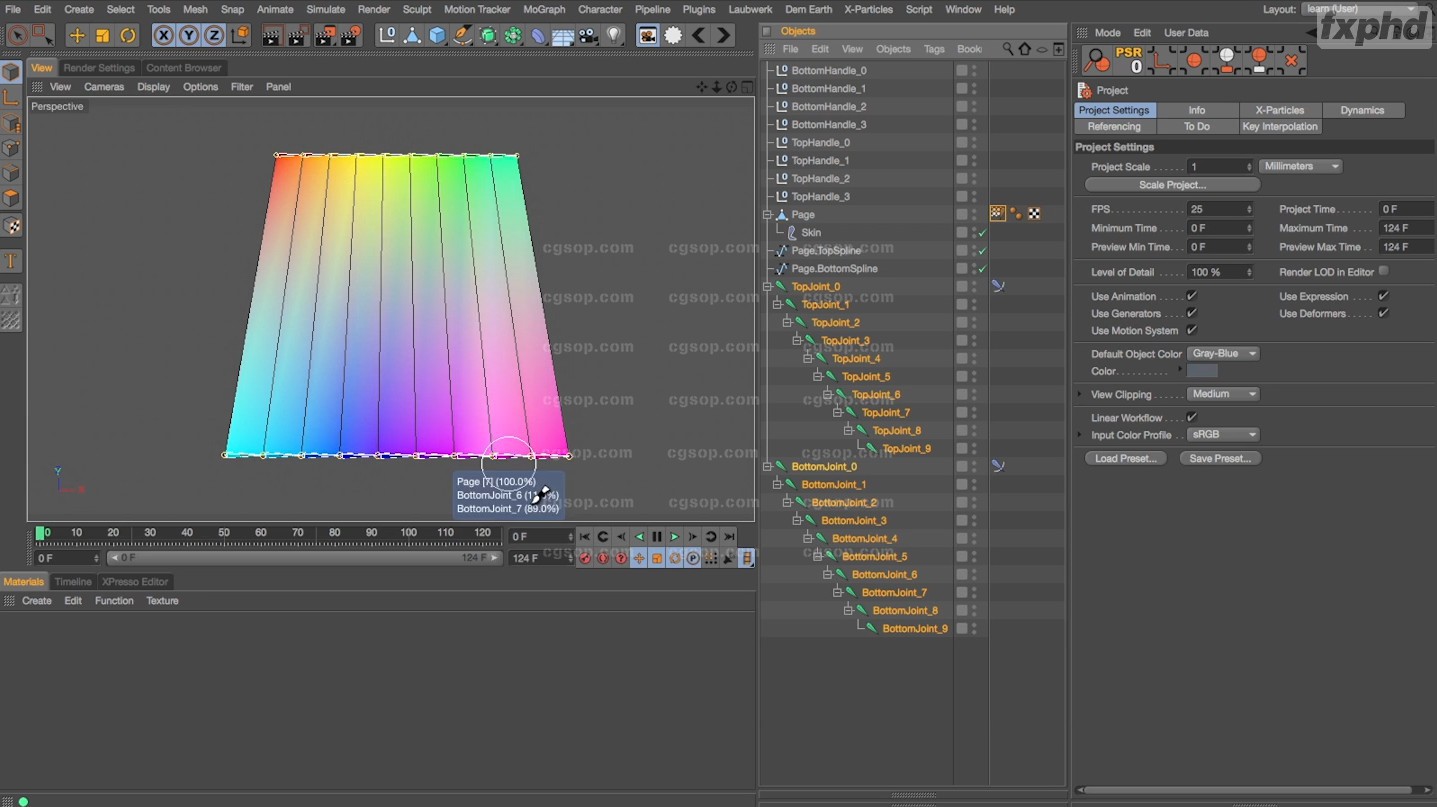Select the Rotate tool in the top toolbar
Screen dimensions: 1437x807
[x=128, y=36]
